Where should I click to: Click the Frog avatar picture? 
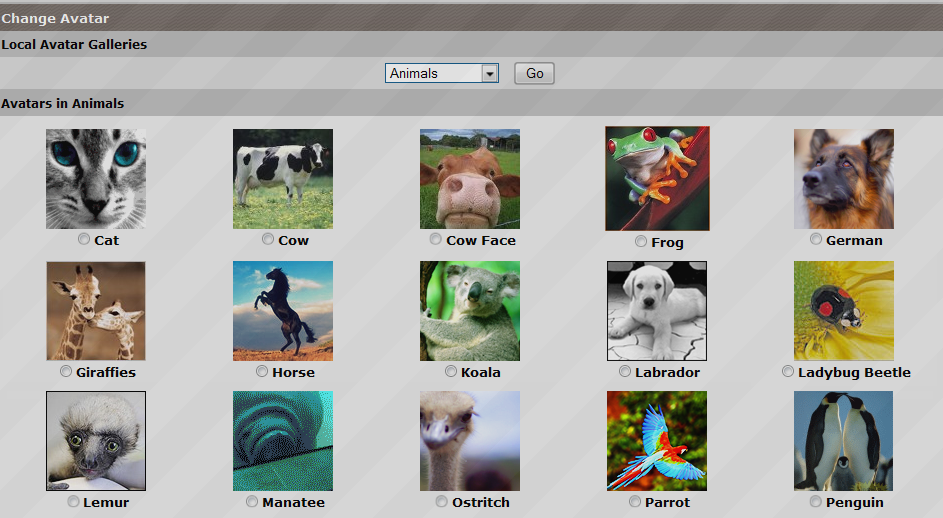click(x=657, y=179)
